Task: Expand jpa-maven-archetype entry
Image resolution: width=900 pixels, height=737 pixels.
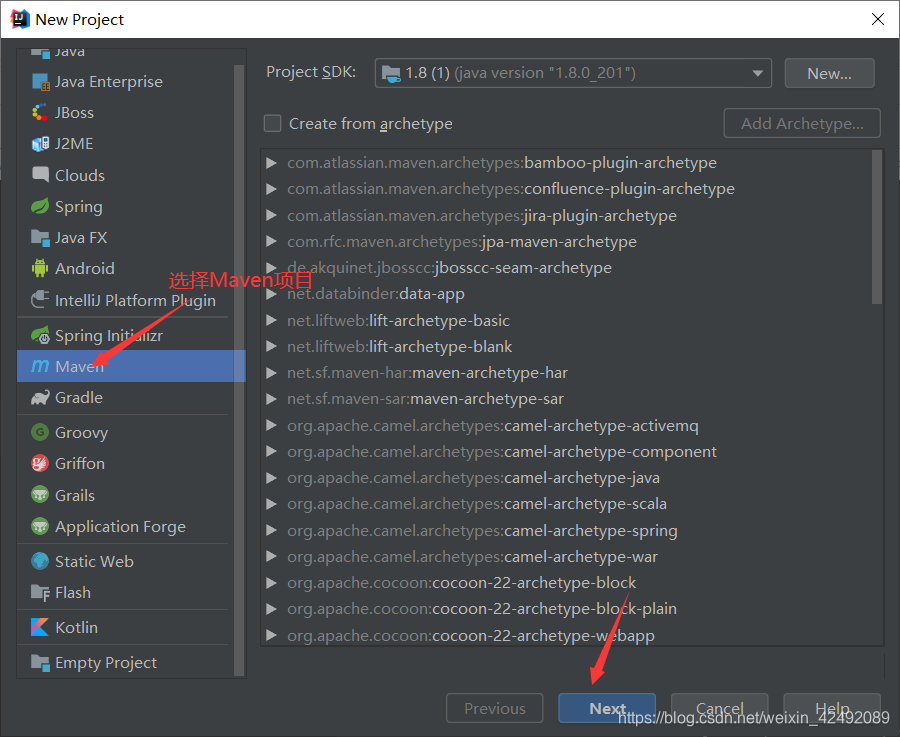Action: point(271,241)
